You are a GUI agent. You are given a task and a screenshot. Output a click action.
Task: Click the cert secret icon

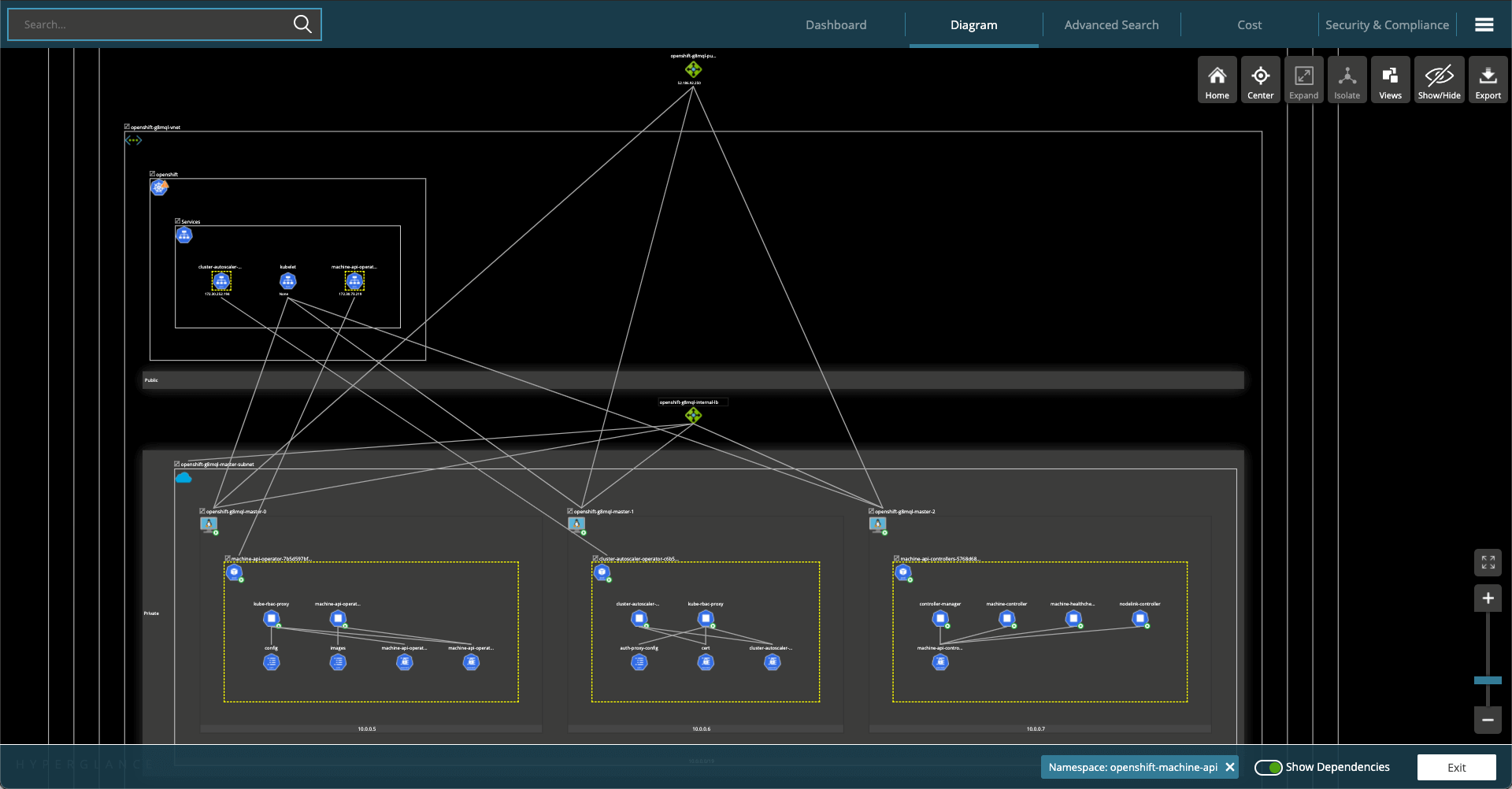click(x=706, y=662)
